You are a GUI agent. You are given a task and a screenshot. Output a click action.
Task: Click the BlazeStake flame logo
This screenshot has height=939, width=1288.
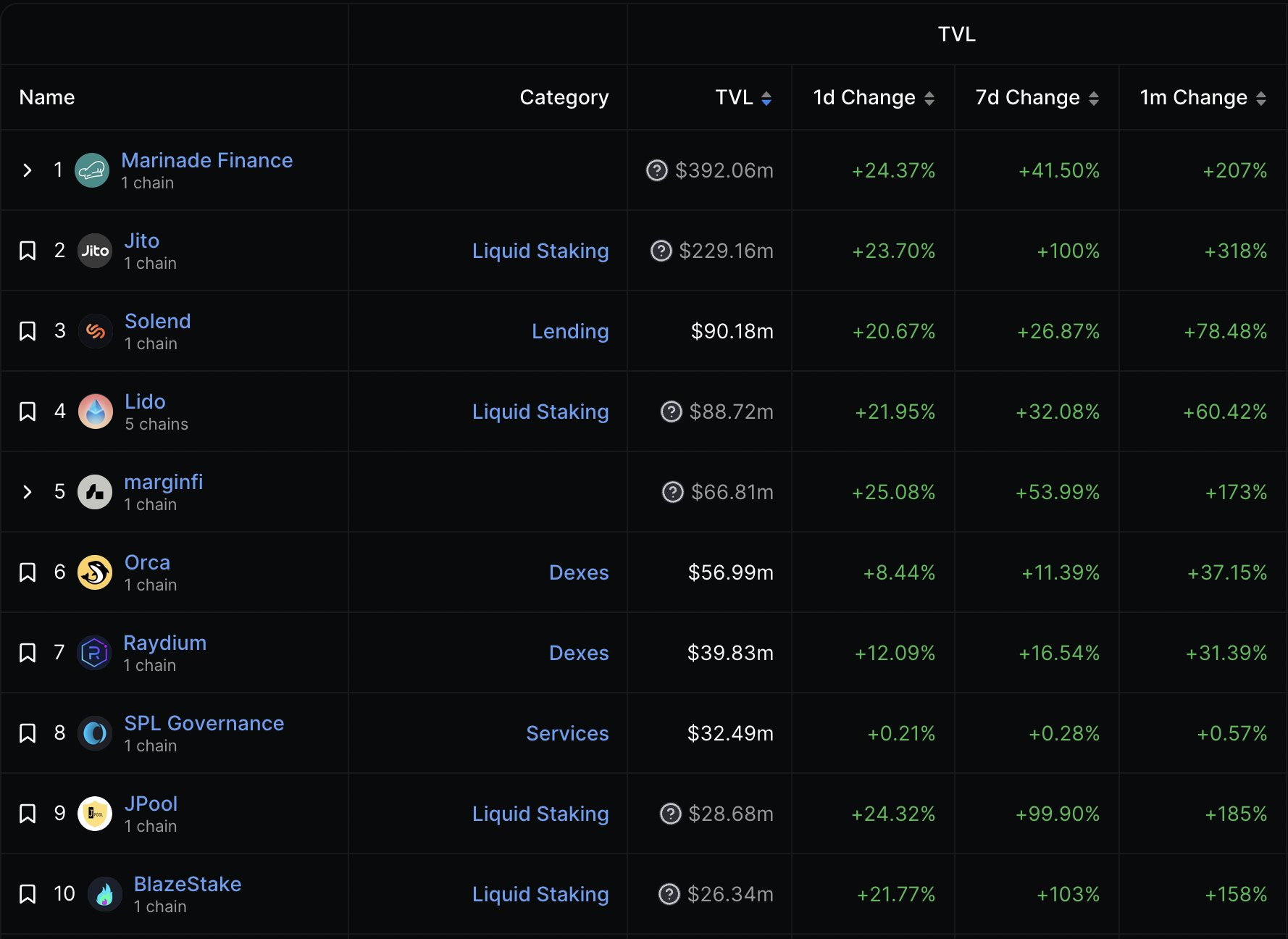click(x=104, y=894)
